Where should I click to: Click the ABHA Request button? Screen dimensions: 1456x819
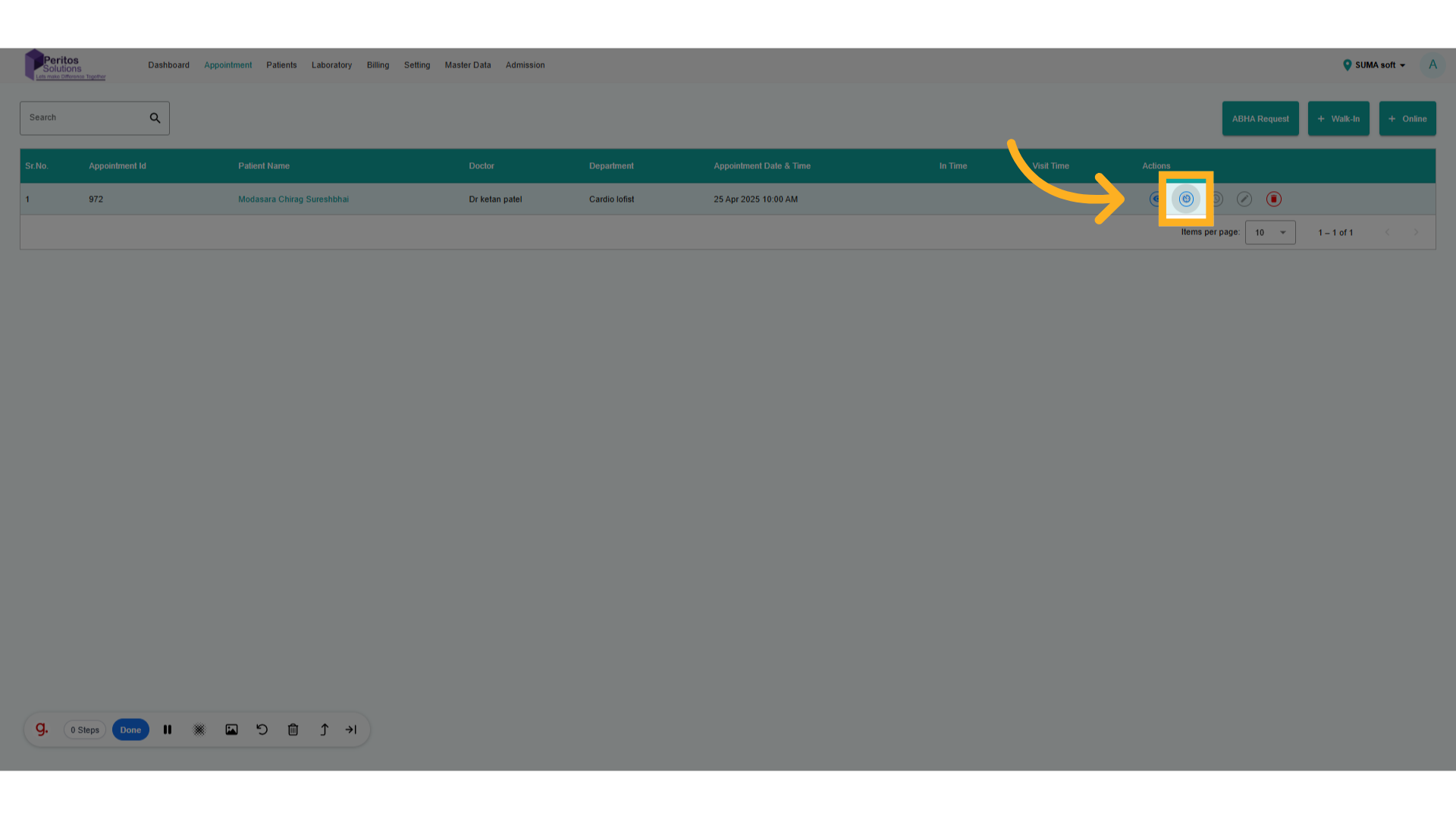[x=1260, y=119]
